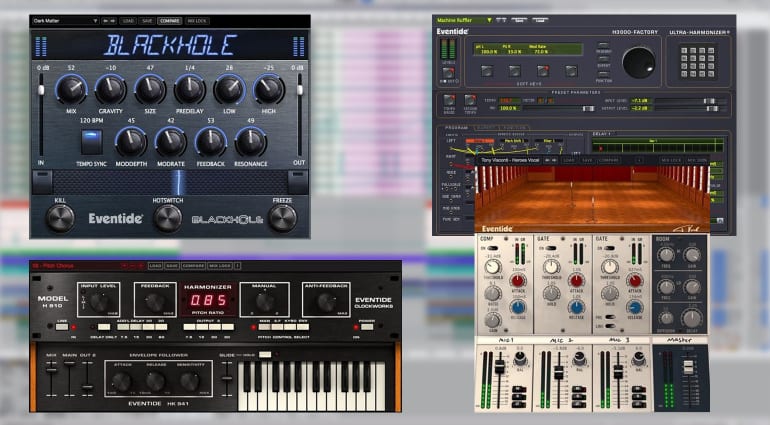Adjust the RESONANCE knob in Blackhole
770x425 pixels.
point(250,142)
